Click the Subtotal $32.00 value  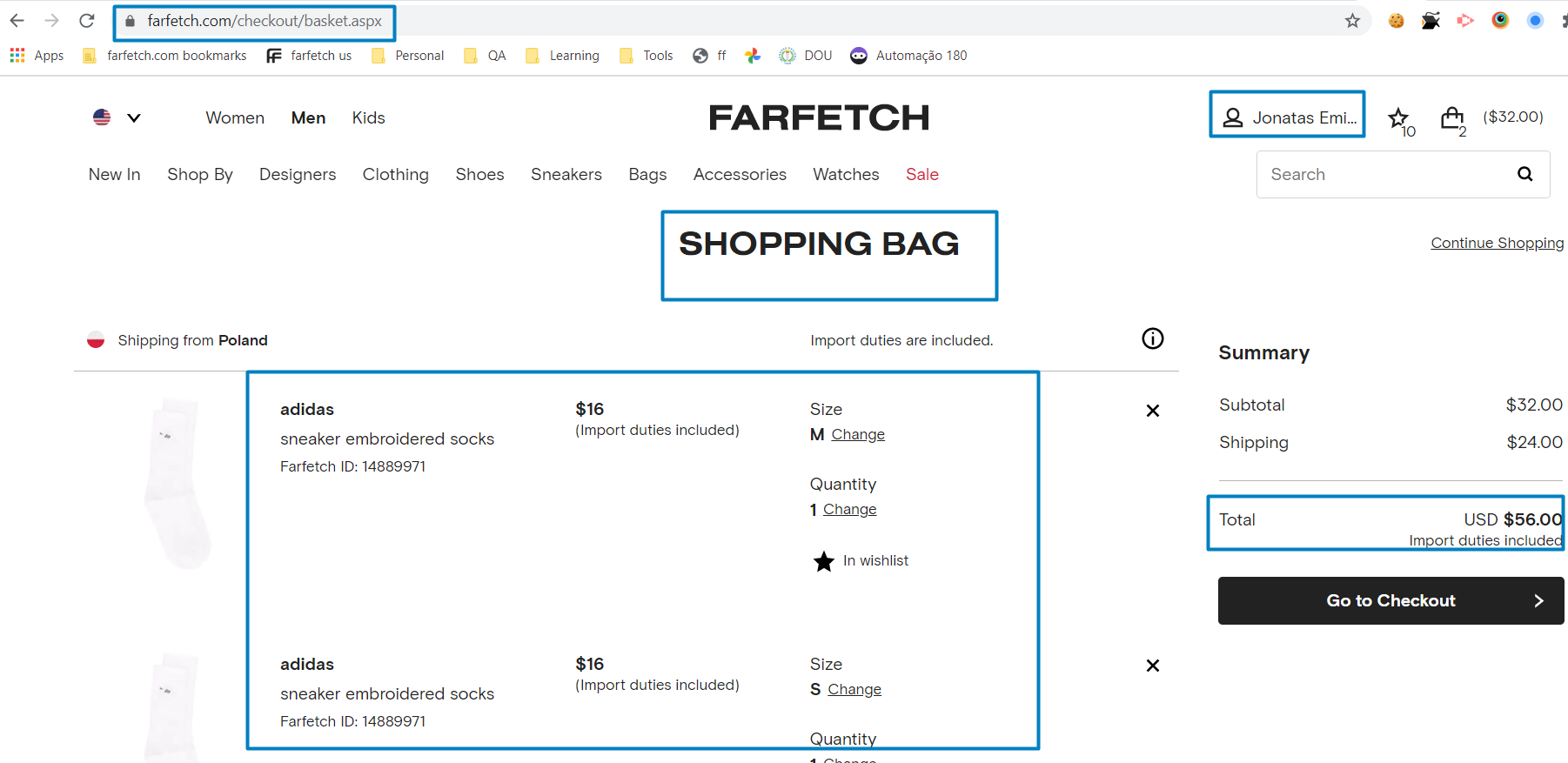click(x=1534, y=405)
